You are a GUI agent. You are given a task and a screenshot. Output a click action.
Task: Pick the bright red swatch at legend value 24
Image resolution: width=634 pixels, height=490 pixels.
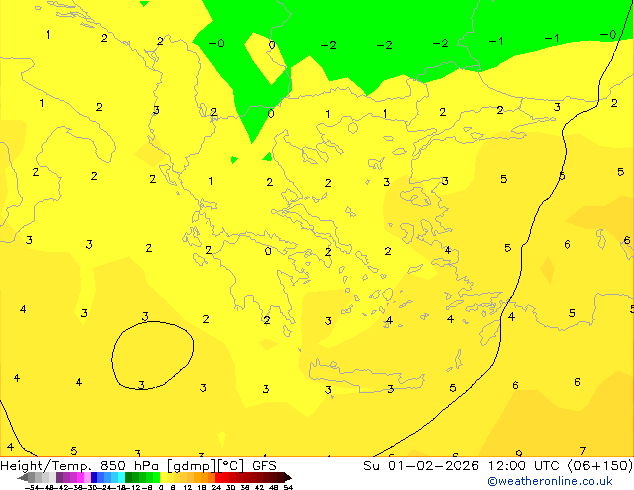(x=218, y=477)
